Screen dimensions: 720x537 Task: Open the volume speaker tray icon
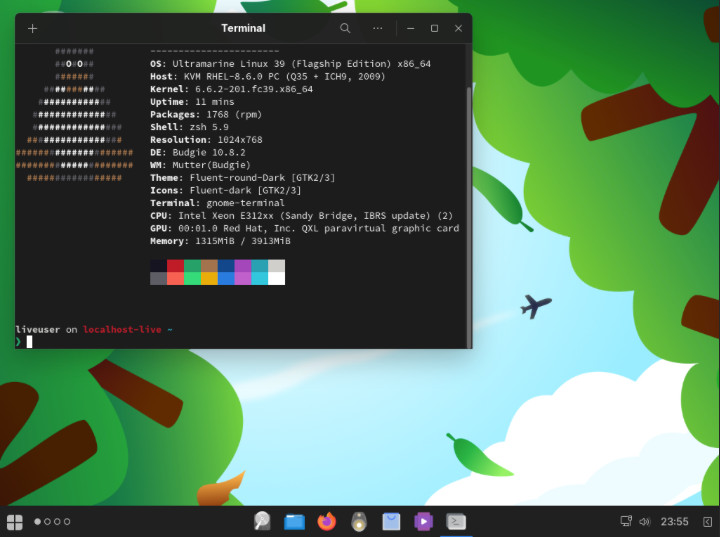tap(645, 521)
